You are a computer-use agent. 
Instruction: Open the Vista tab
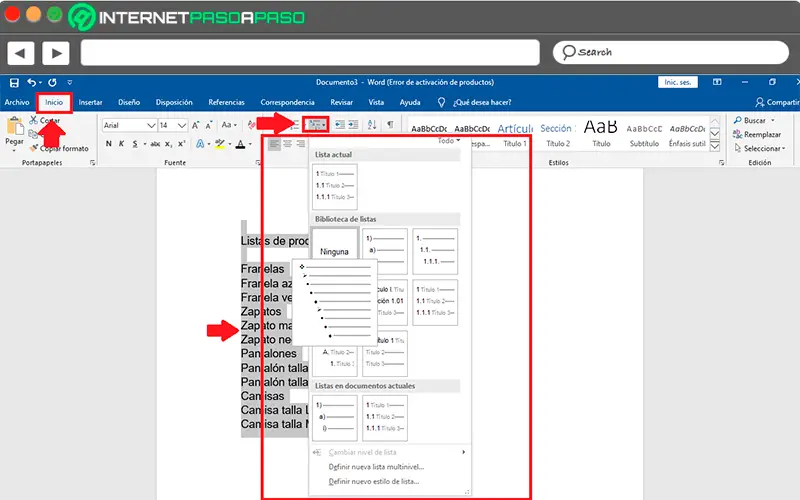[x=376, y=102]
